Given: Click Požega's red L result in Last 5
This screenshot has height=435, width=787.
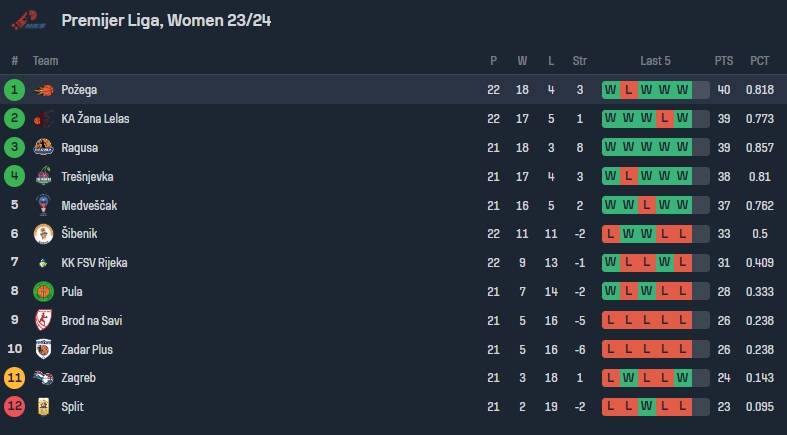Looking at the screenshot, I should tap(628, 90).
